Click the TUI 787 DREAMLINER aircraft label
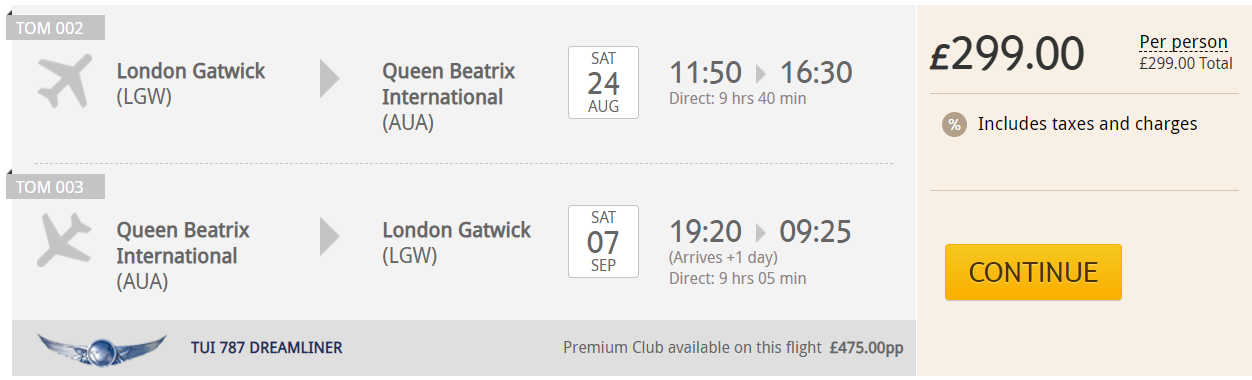Viewport: 1252px width, 380px height. (x=266, y=348)
